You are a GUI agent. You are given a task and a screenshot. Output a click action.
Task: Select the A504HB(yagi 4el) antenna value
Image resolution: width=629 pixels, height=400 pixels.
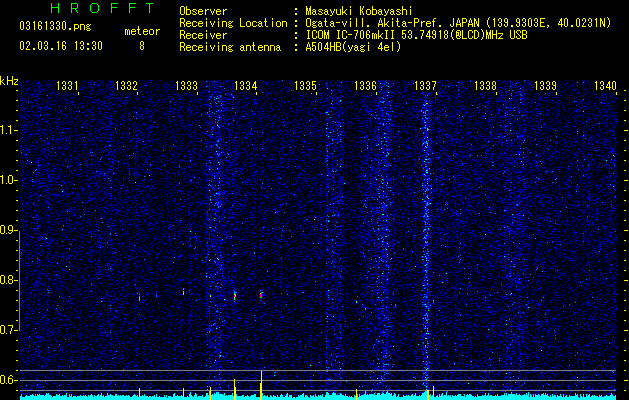click(x=353, y=47)
